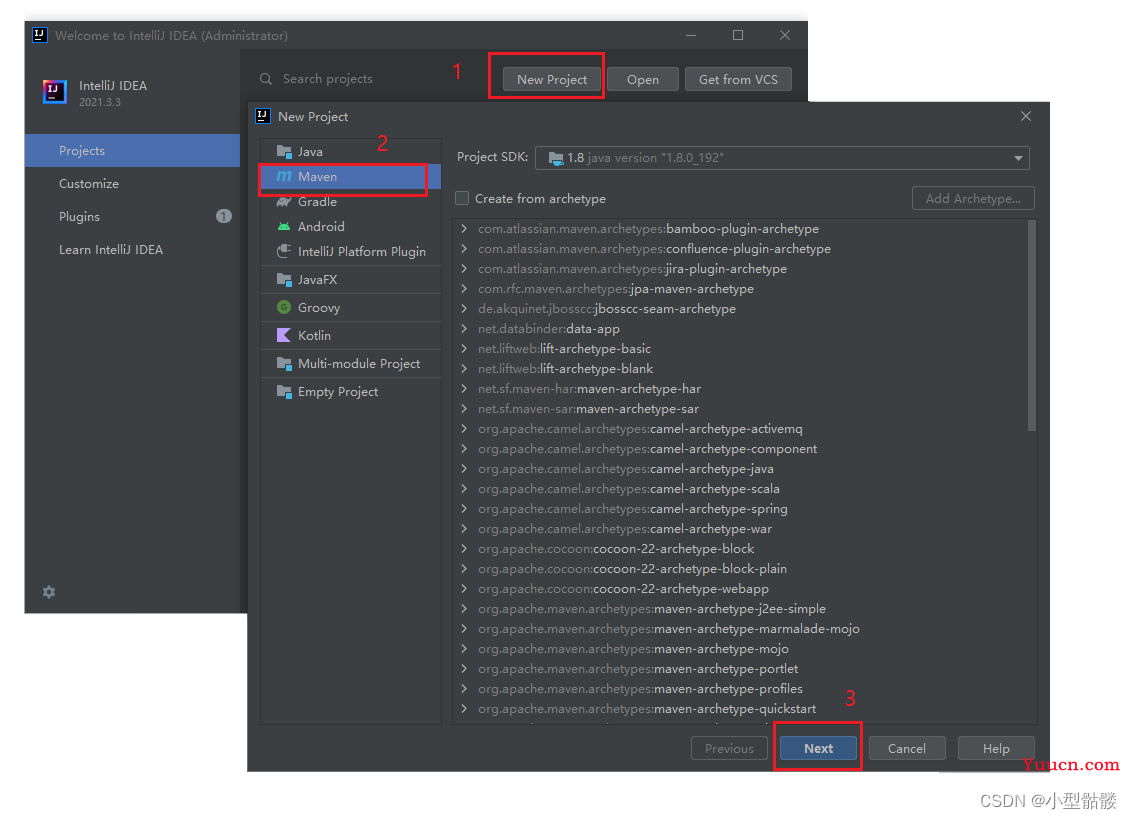The width and height of the screenshot is (1132, 819).
Task: Expand bamboo-plugin-archetype node
Action: (464, 228)
